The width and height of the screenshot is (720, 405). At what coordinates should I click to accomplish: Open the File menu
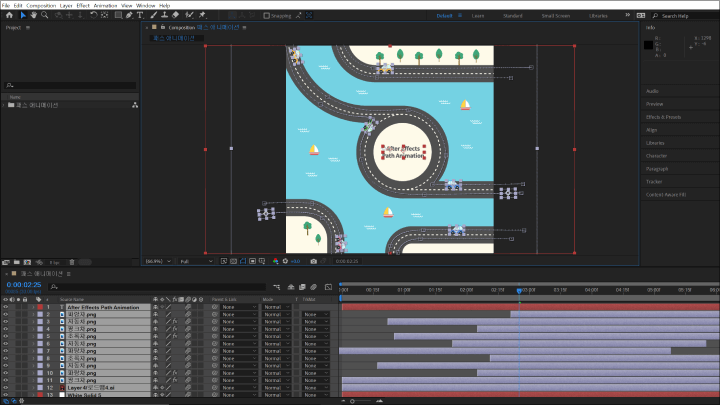coord(6,6)
